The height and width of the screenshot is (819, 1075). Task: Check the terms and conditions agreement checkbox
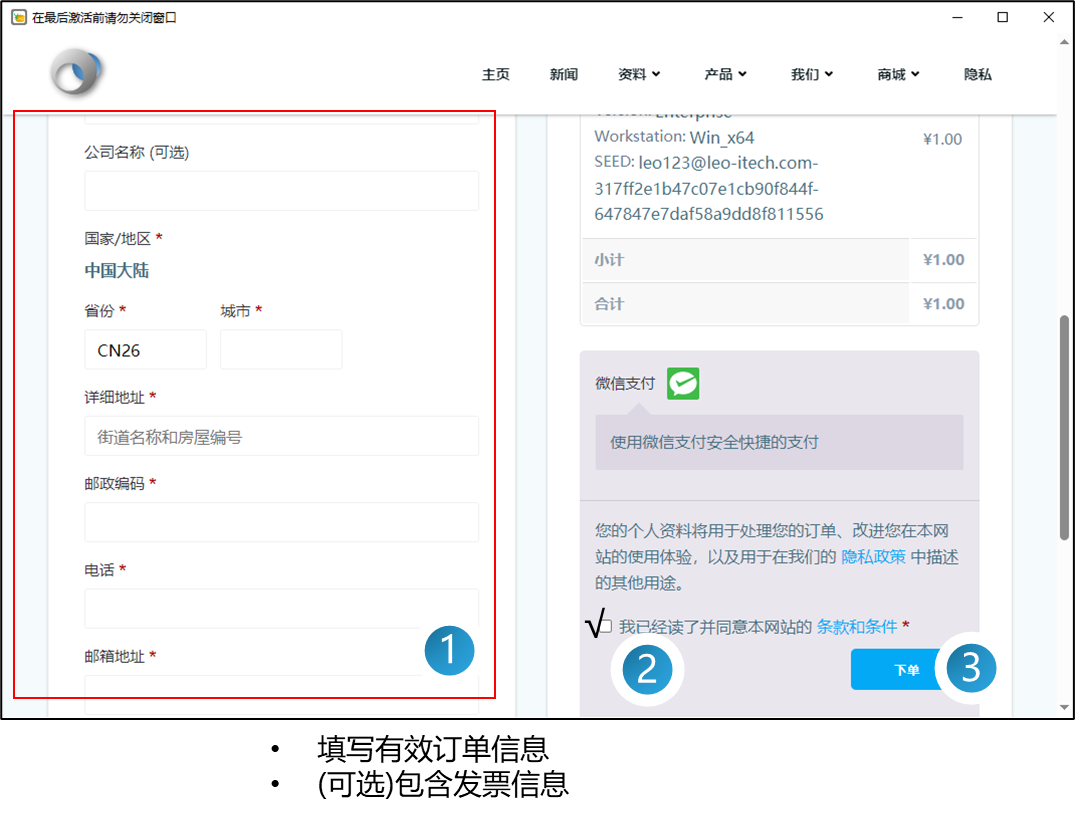coord(605,626)
